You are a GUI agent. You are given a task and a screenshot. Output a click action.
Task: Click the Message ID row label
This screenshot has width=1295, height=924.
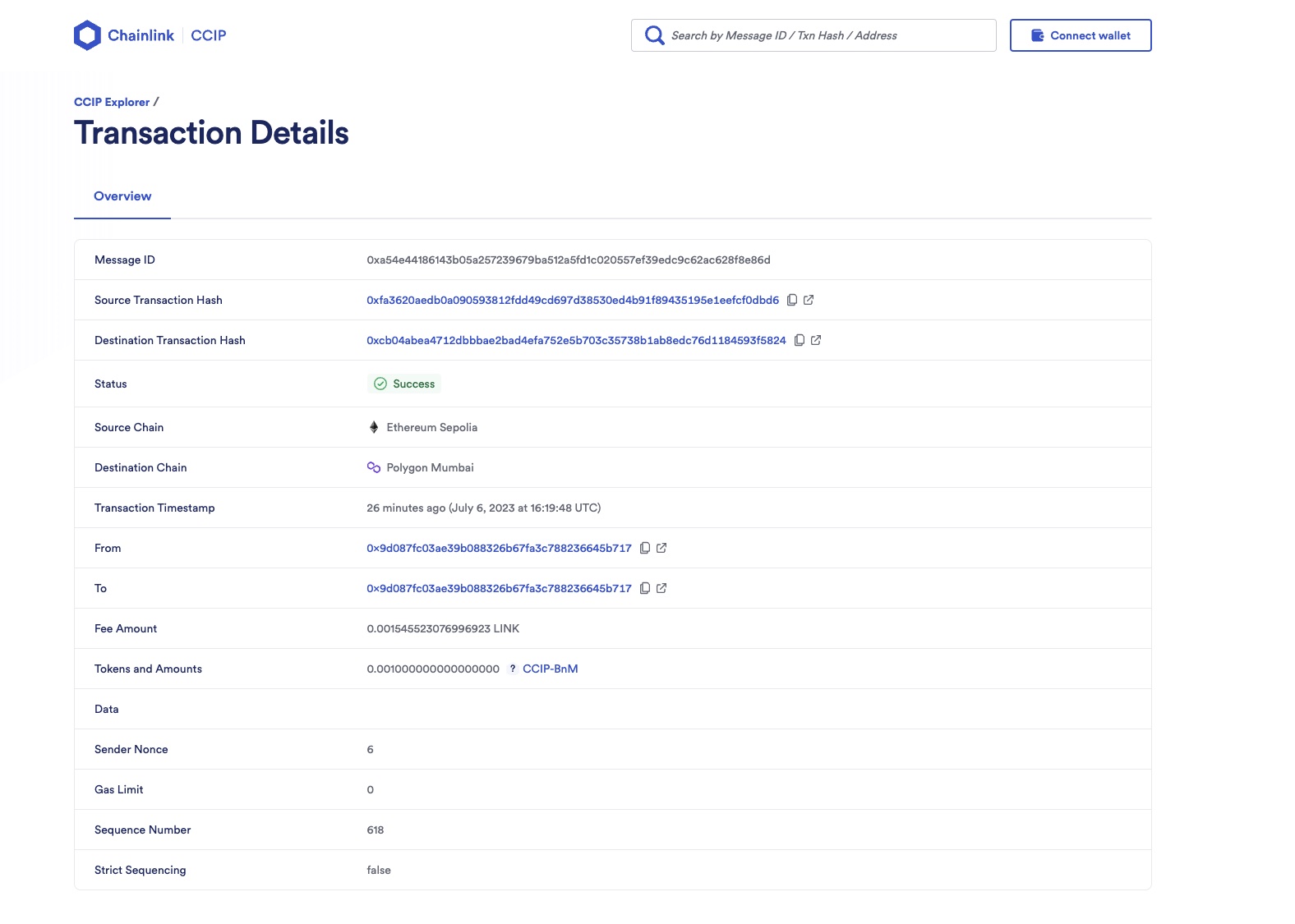tap(125, 260)
